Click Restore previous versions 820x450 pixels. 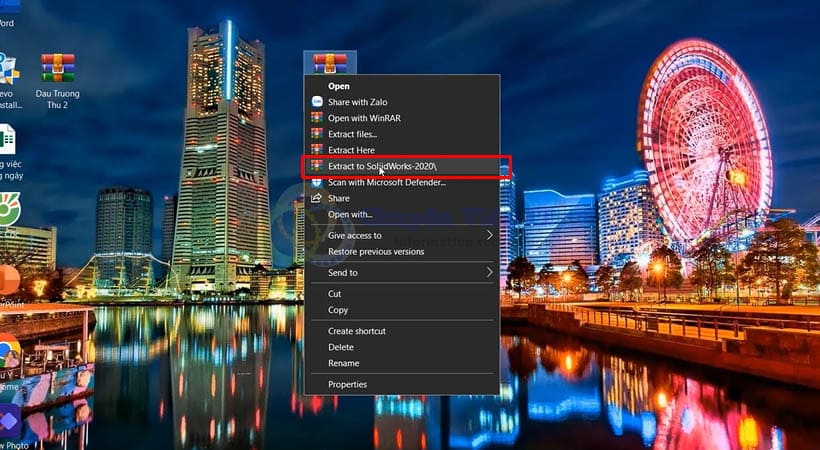click(x=376, y=251)
